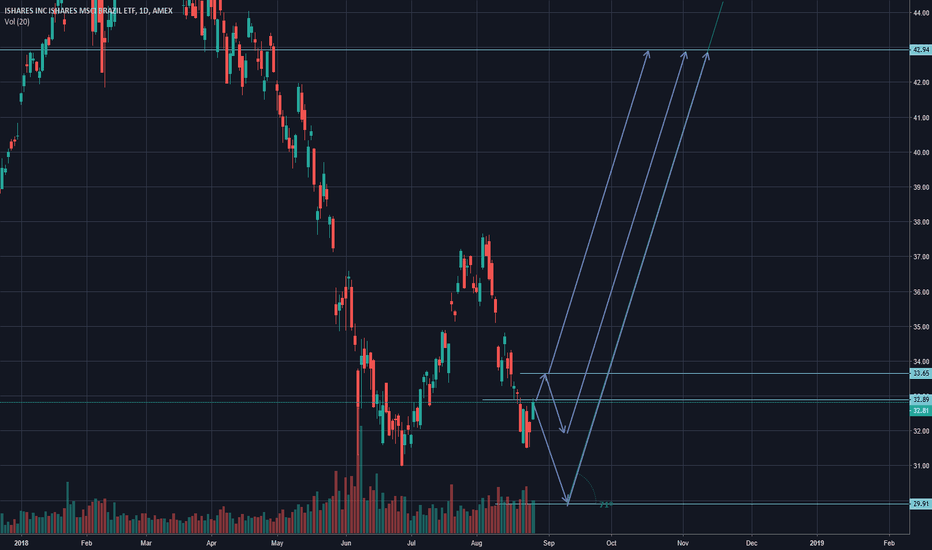Image resolution: width=932 pixels, height=550 pixels.
Task: Click the May label on the time axis
Action: click(x=277, y=543)
